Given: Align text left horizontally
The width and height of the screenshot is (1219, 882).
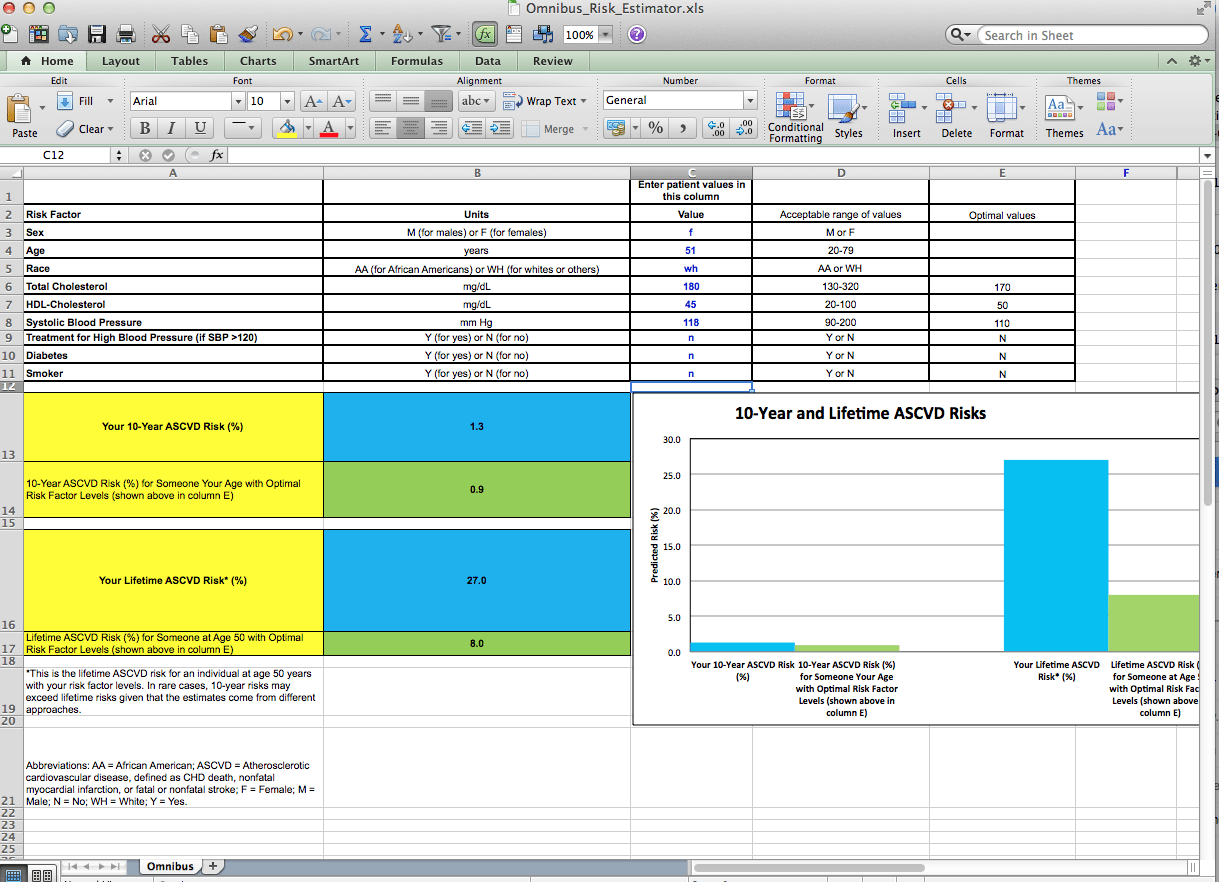Looking at the screenshot, I should 382,128.
